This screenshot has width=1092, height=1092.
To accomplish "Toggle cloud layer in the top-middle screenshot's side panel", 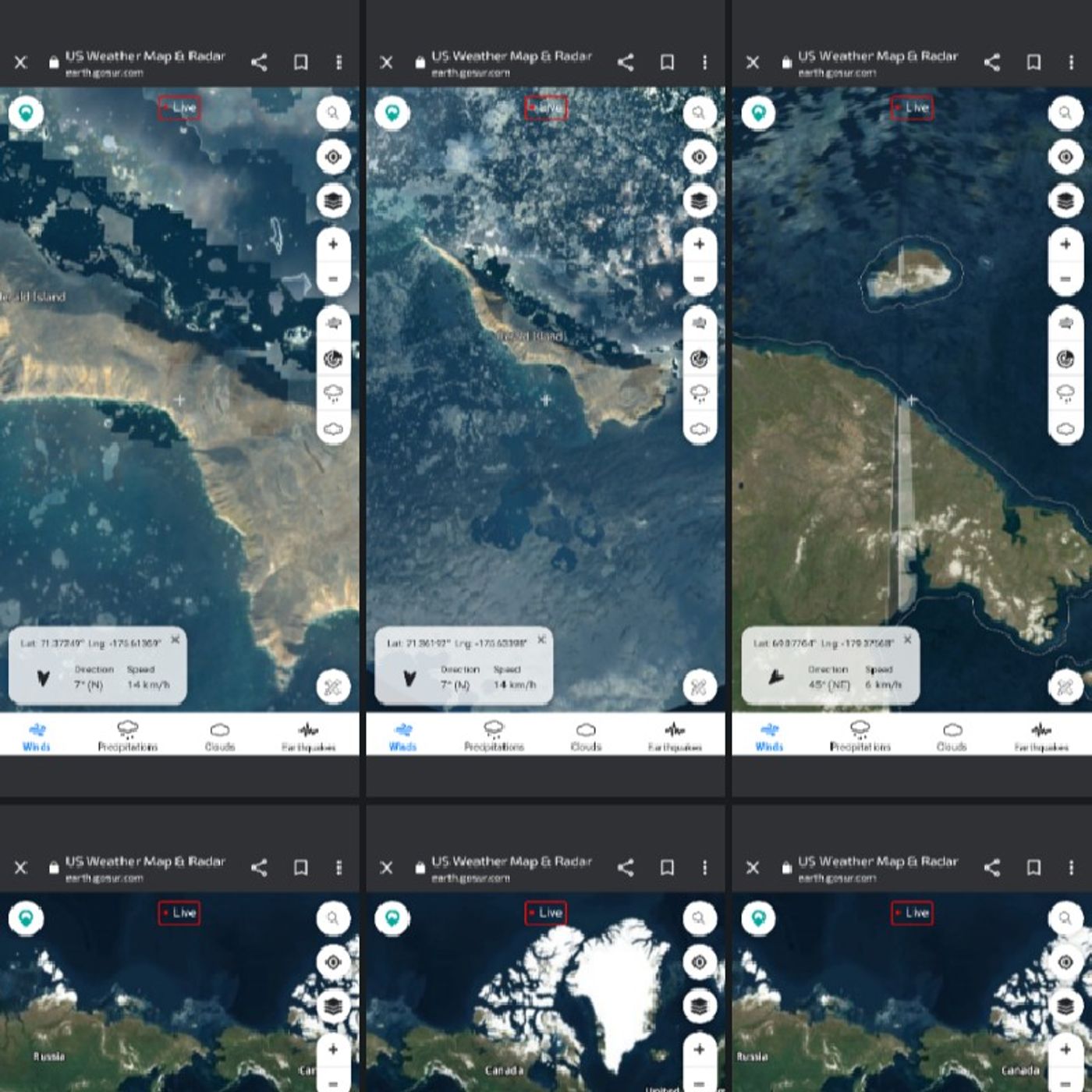I will click(699, 429).
